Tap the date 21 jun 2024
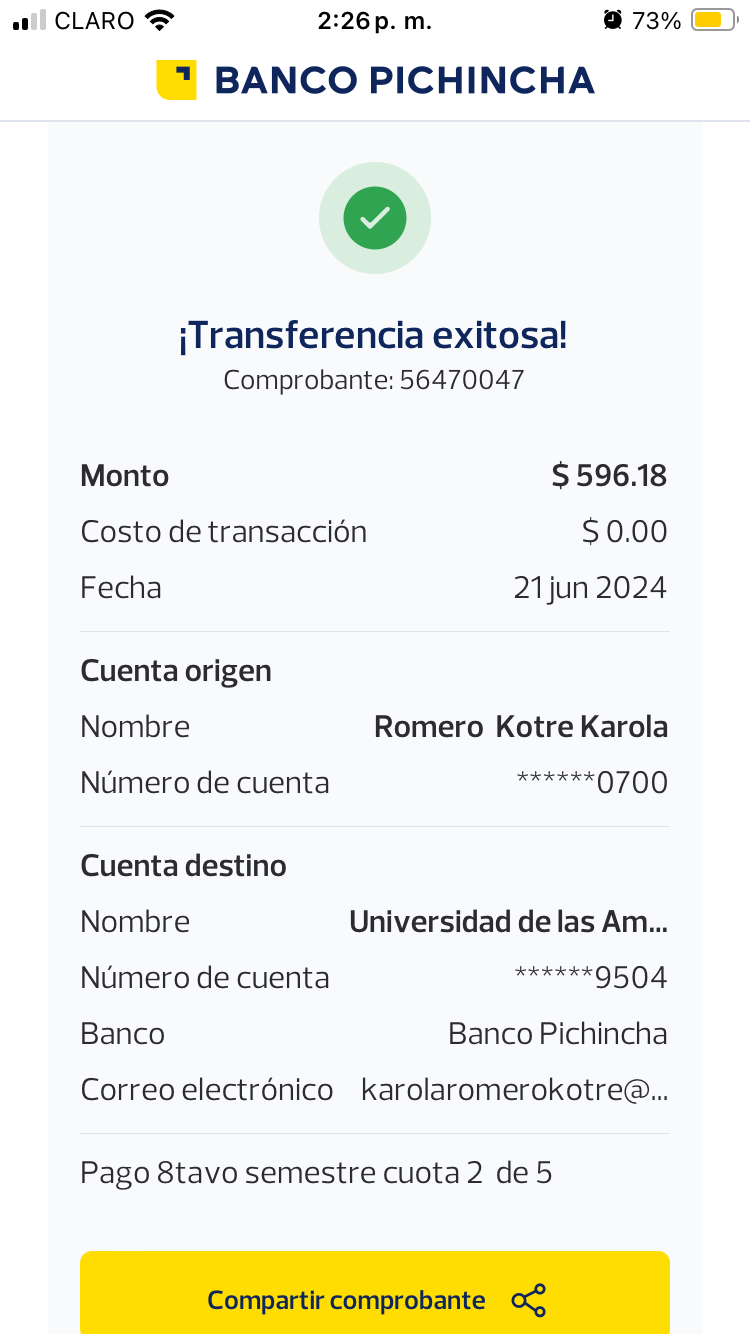Screen dimensions: 750x1334 pyautogui.click(x=590, y=587)
